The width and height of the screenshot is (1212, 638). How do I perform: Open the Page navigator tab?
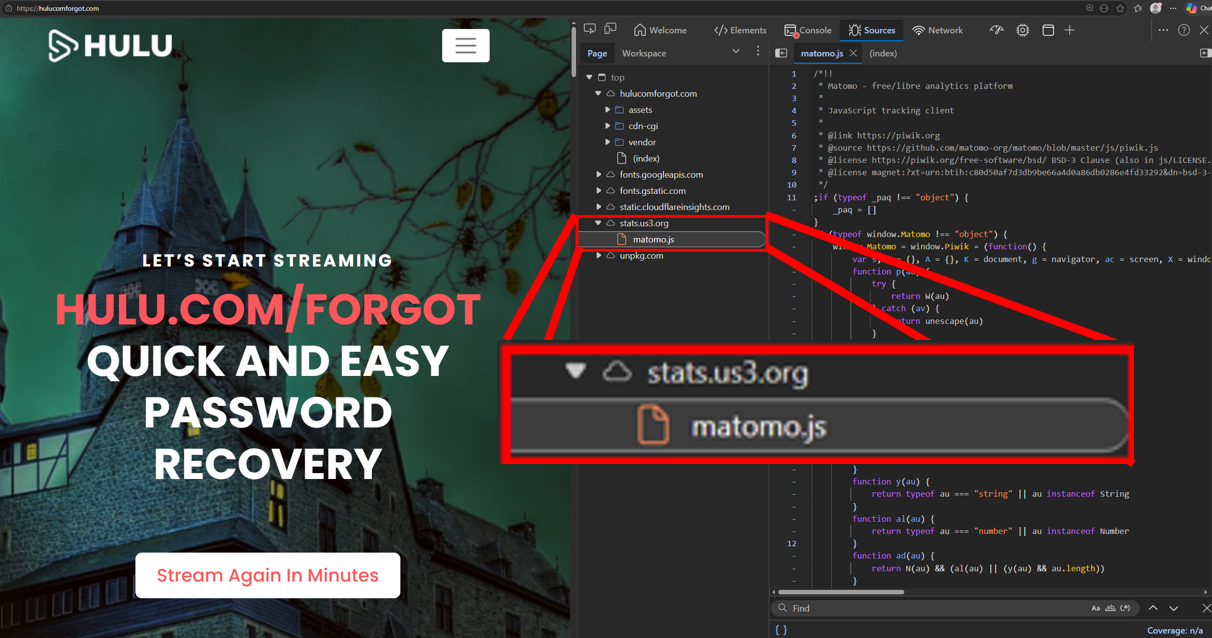coord(597,53)
